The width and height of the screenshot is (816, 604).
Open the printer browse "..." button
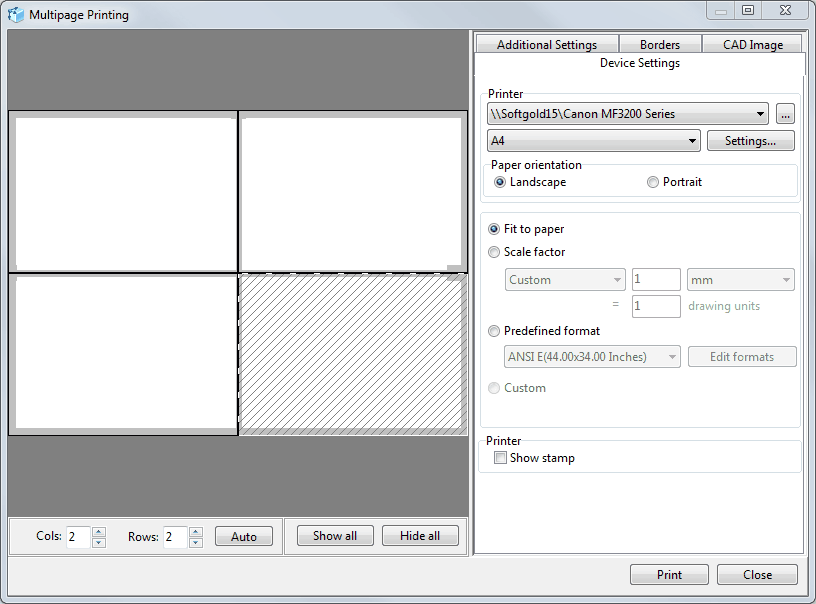point(785,114)
